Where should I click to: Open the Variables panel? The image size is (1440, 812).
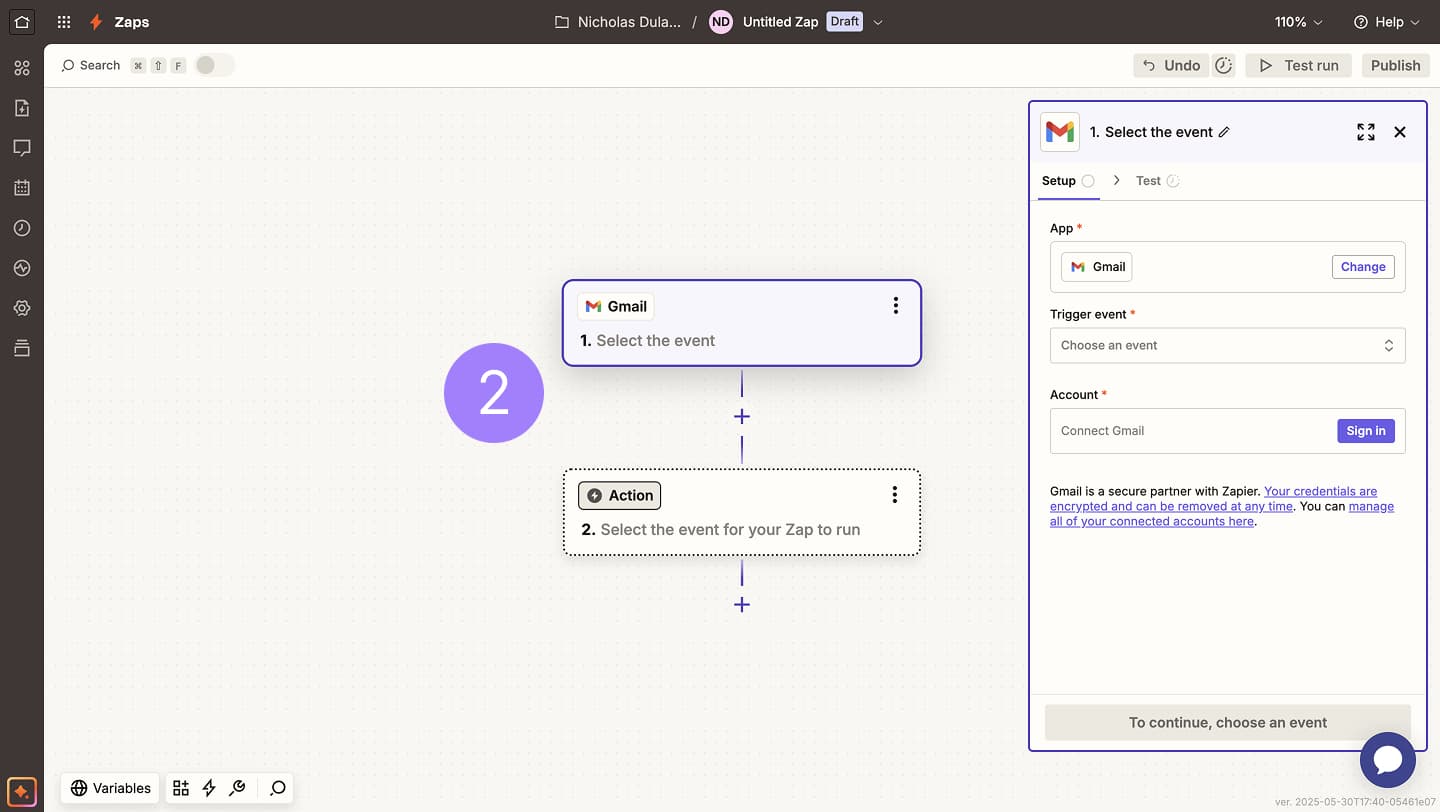pyautogui.click(x=111, y=788)
